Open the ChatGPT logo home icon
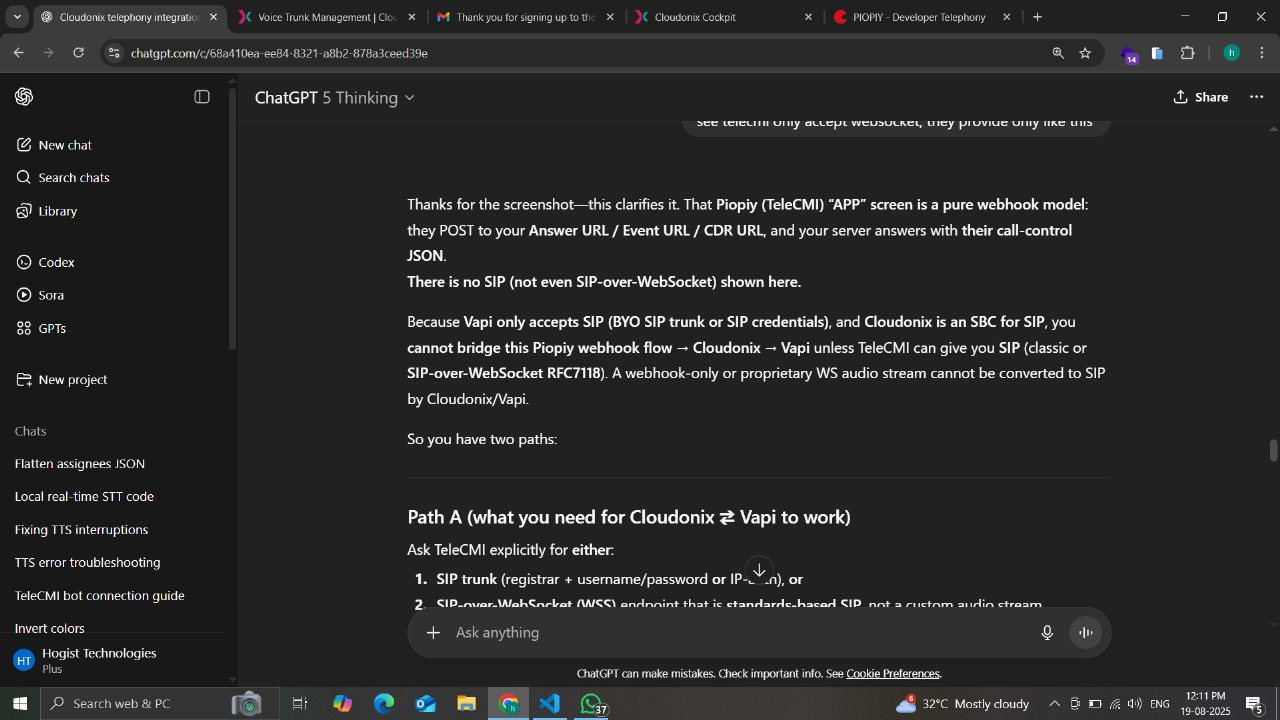This screenshot has height=720, width=1280. pyautogui.click(x=24, y=97)
